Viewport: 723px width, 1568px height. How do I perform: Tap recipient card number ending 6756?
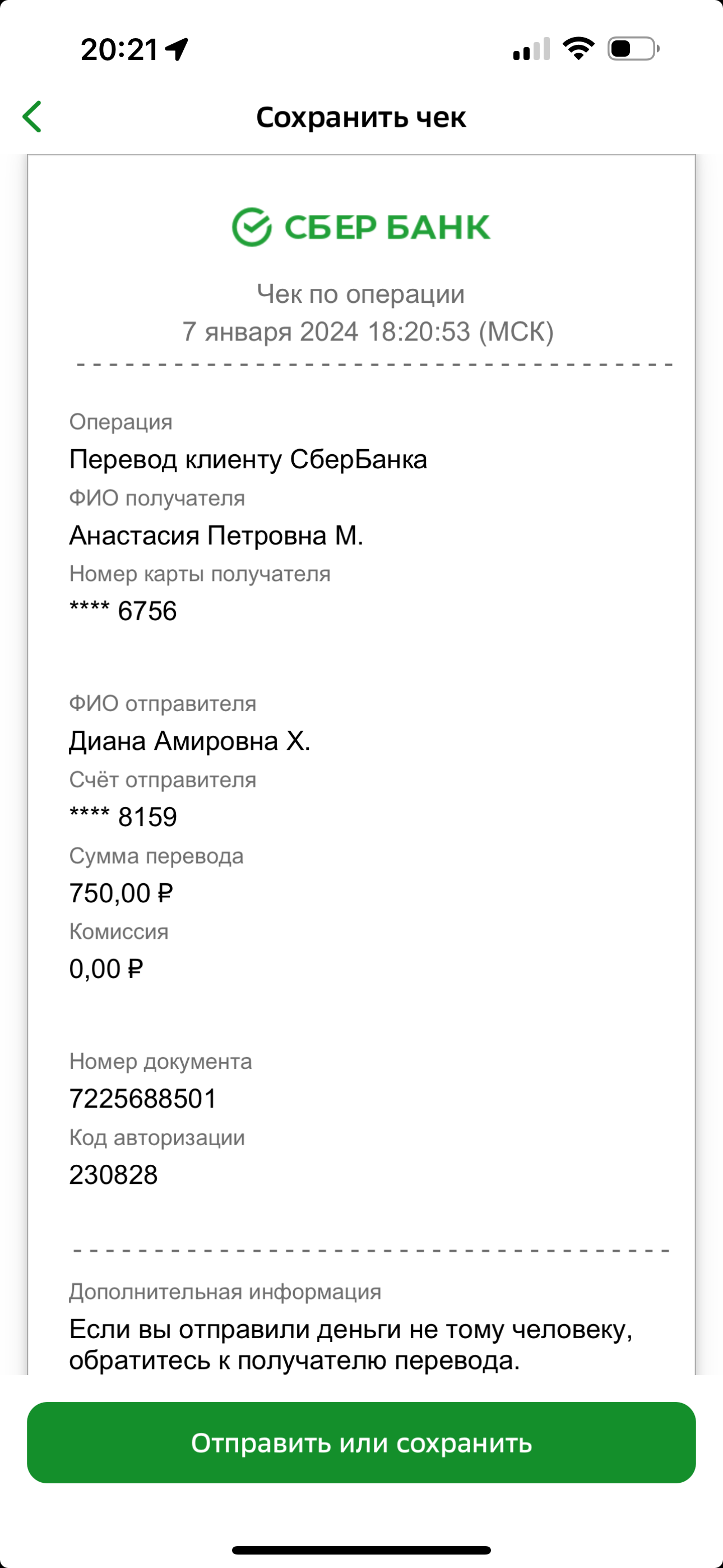click(123, 611)
